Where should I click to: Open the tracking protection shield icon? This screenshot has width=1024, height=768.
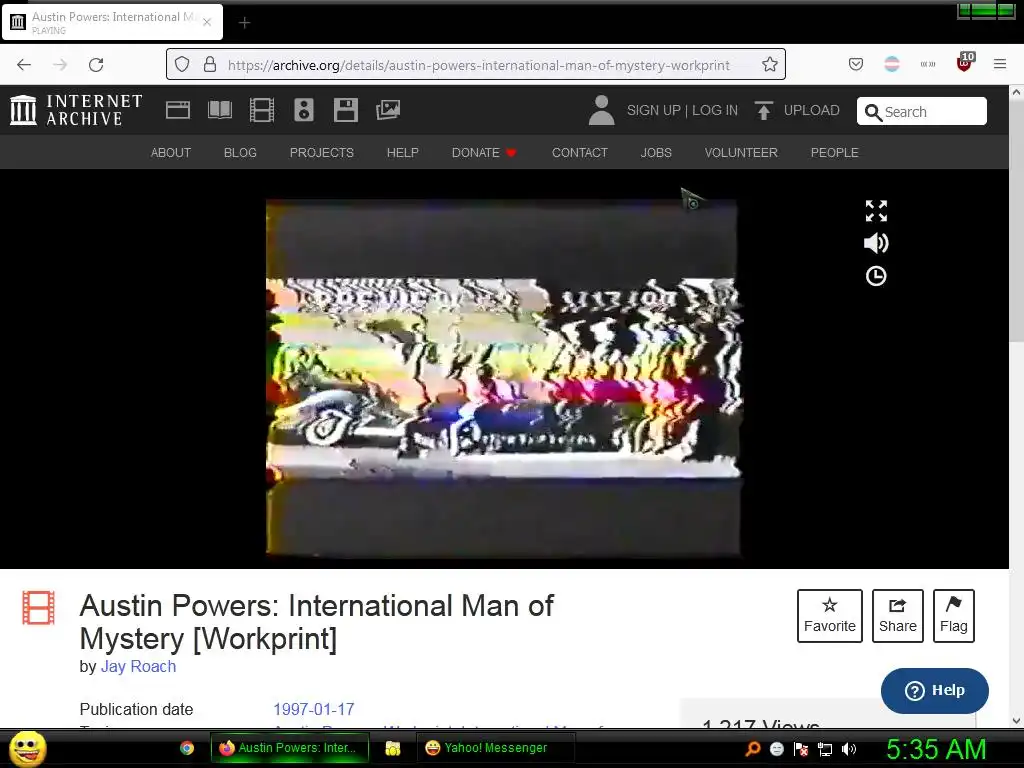[x=182, y=65]
